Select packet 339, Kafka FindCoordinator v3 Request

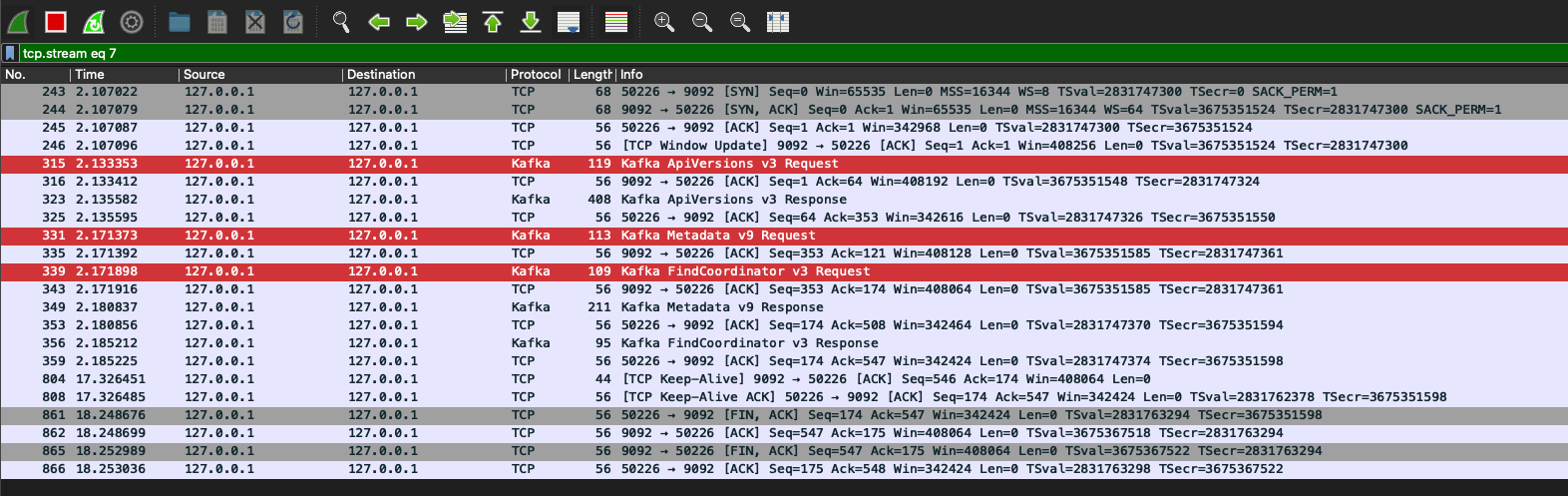[784, 271]
